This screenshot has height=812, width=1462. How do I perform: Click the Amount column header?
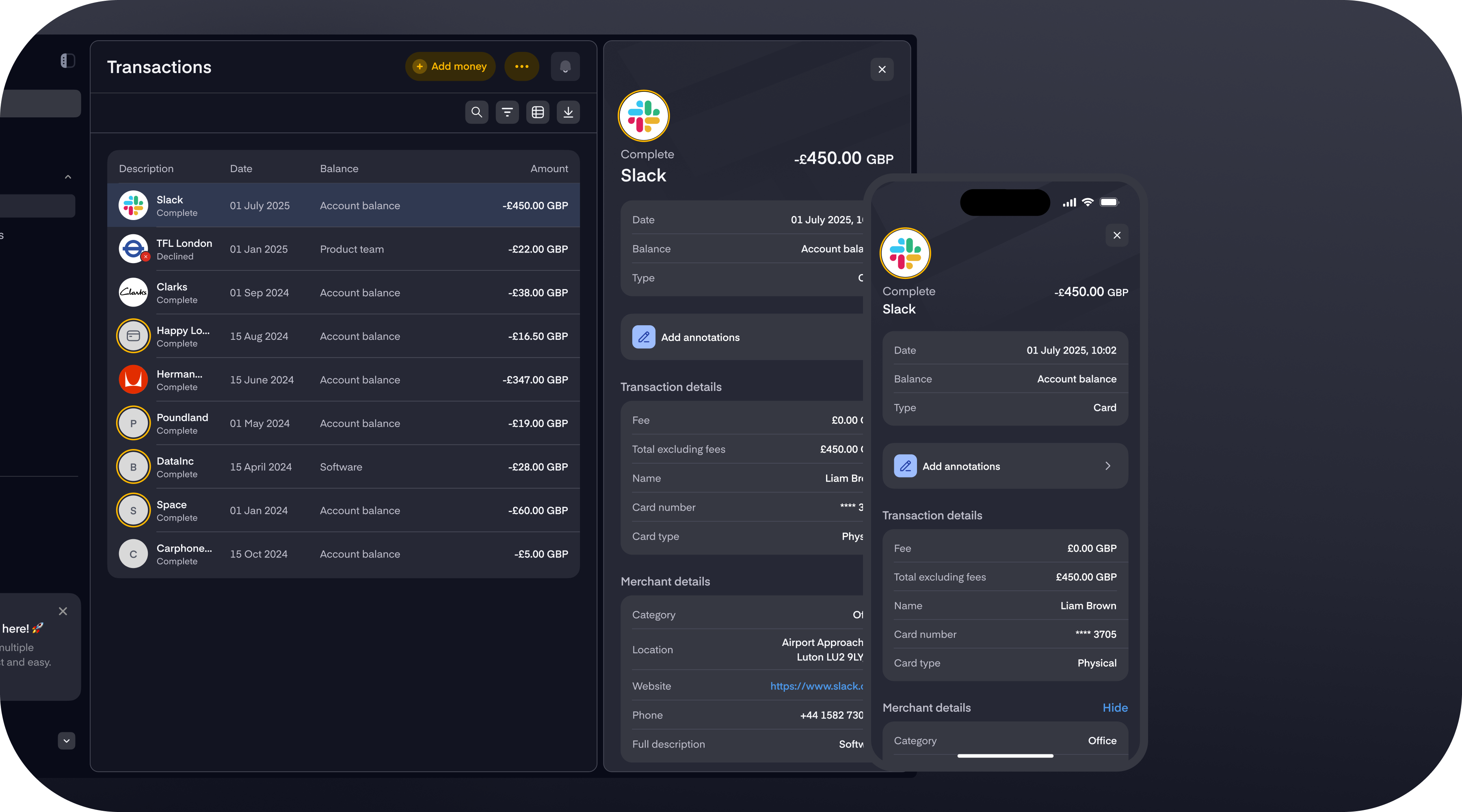click(x=549, y=168)
